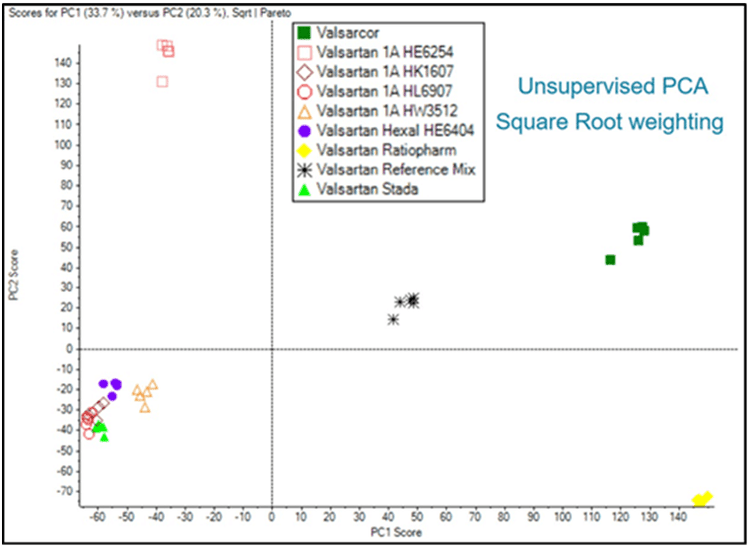Image resolution: width=750 pixels, height=547 pixels.
Task: Click the '50' tick on the PC1 axis
Action: tap(417, 517)
